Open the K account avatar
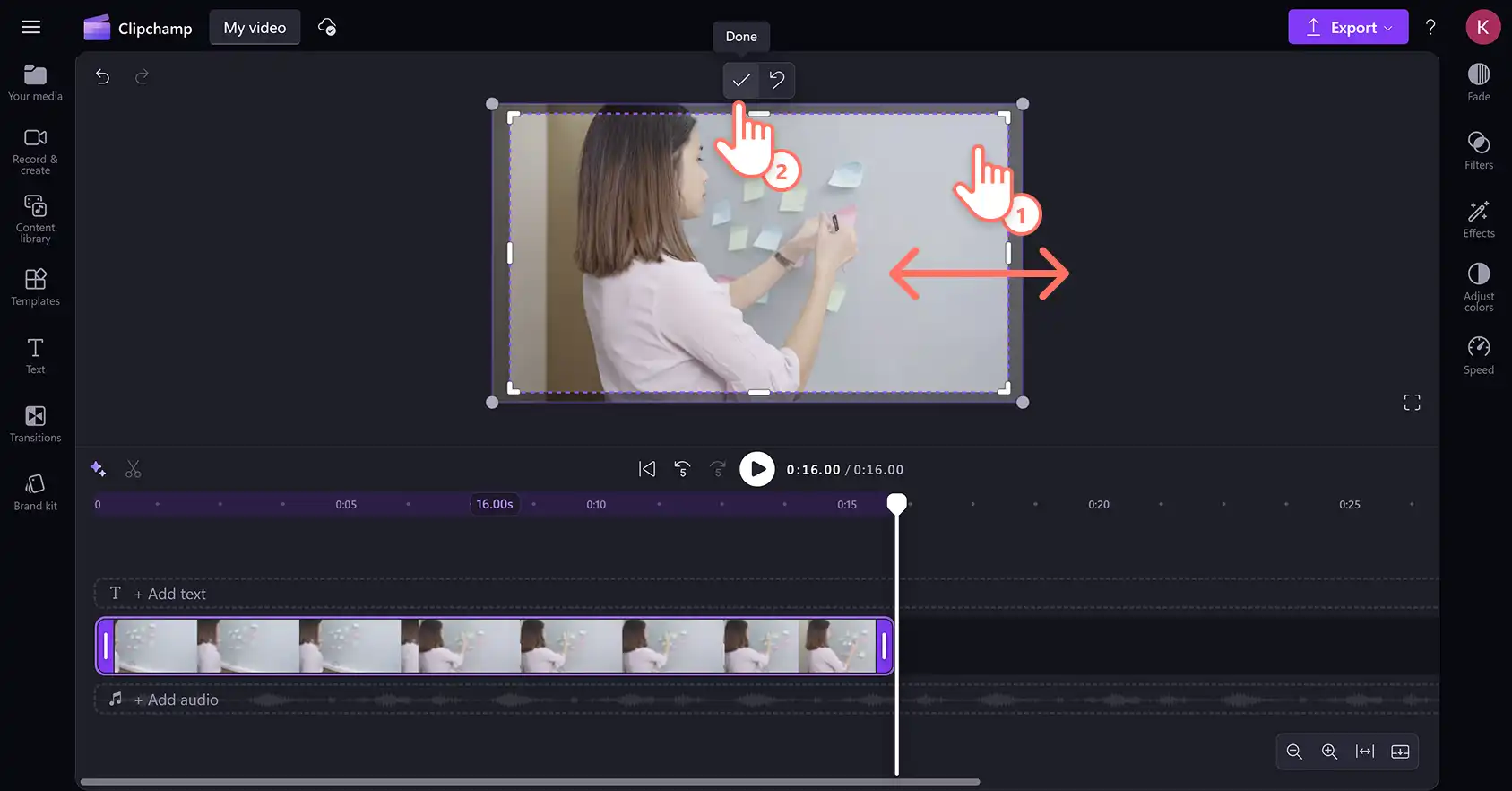Image resolution: width=1512 pixels, height=791 pixels. click(1482, 27)
